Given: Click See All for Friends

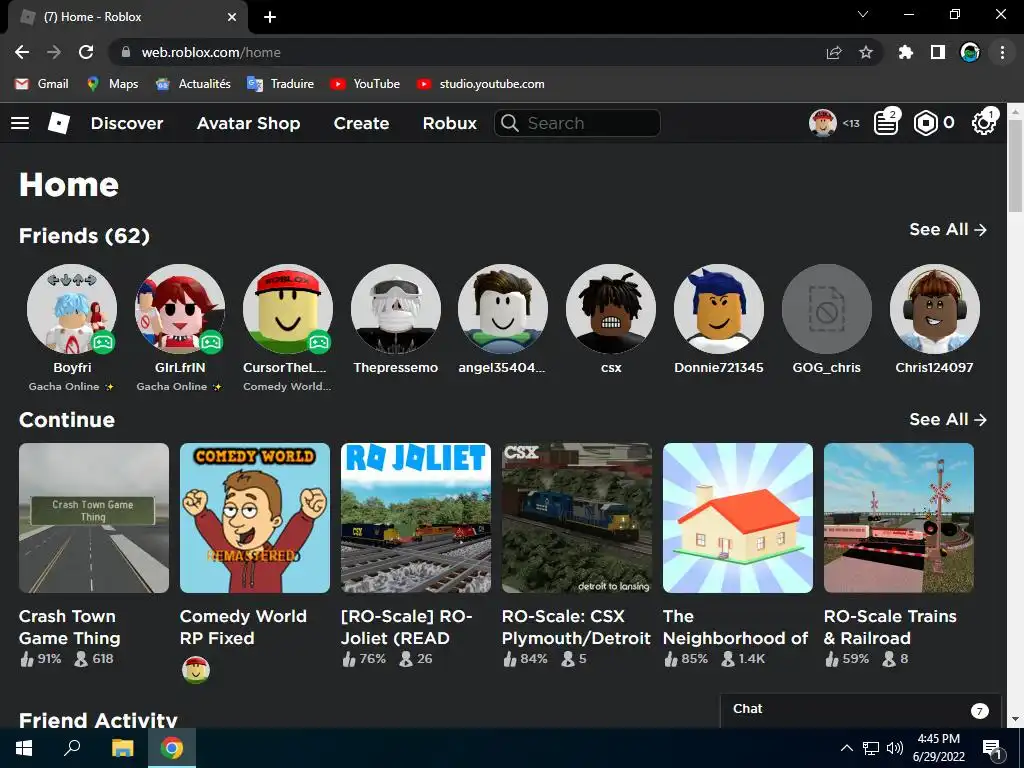Looking at the screenshot, I should 948,229.
